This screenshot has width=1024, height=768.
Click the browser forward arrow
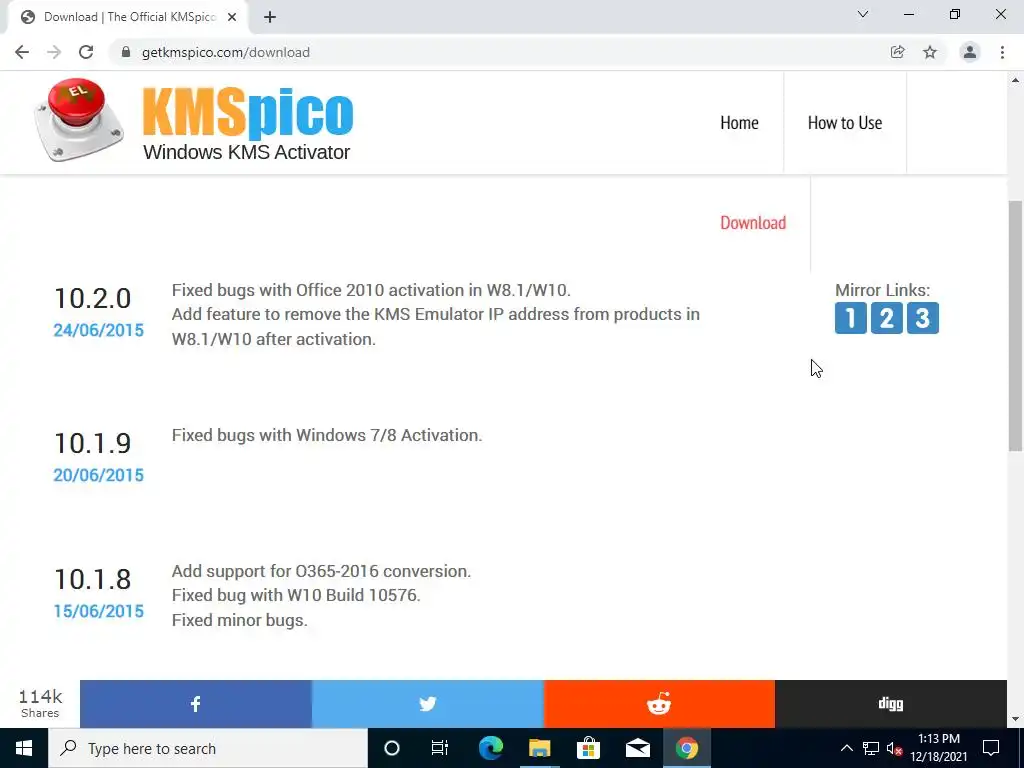(54, 52)
